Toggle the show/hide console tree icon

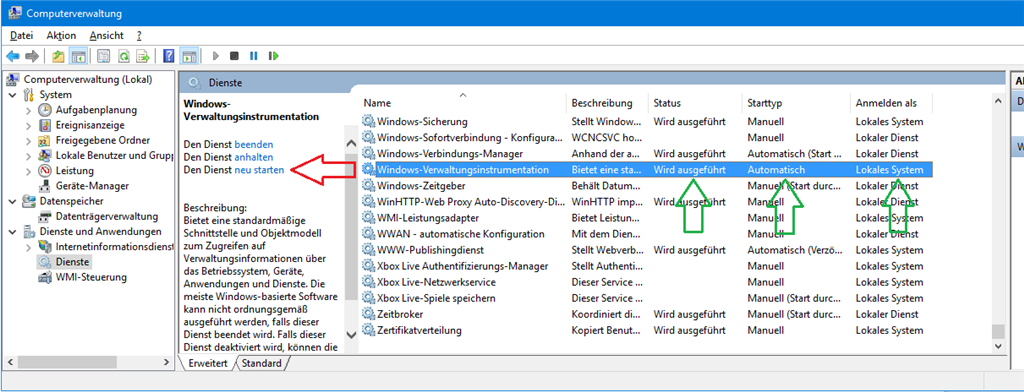(78, 56)
